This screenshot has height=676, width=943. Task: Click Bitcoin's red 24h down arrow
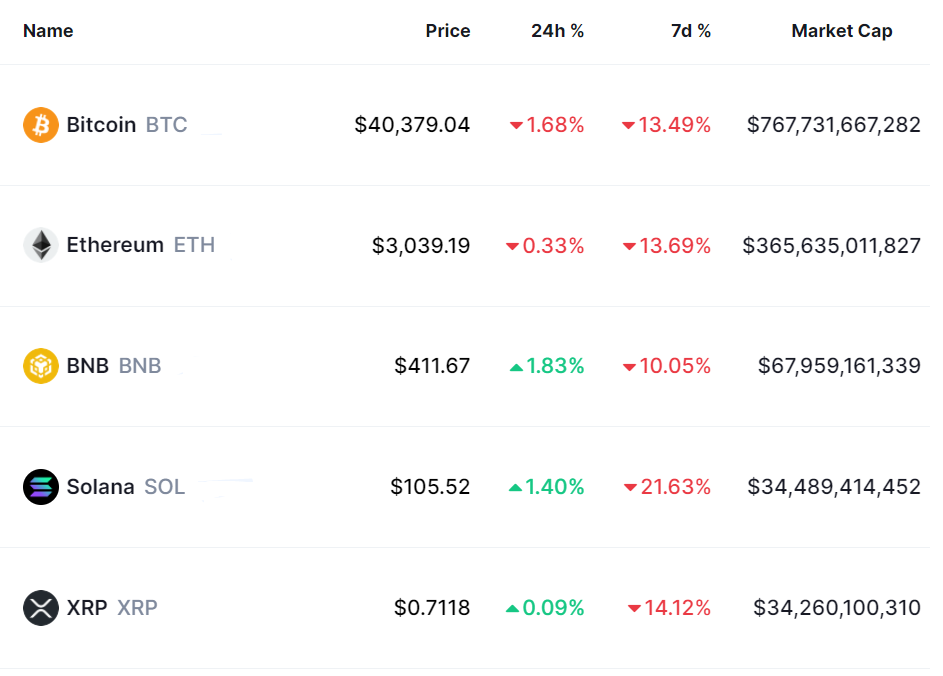click(516, 126)
